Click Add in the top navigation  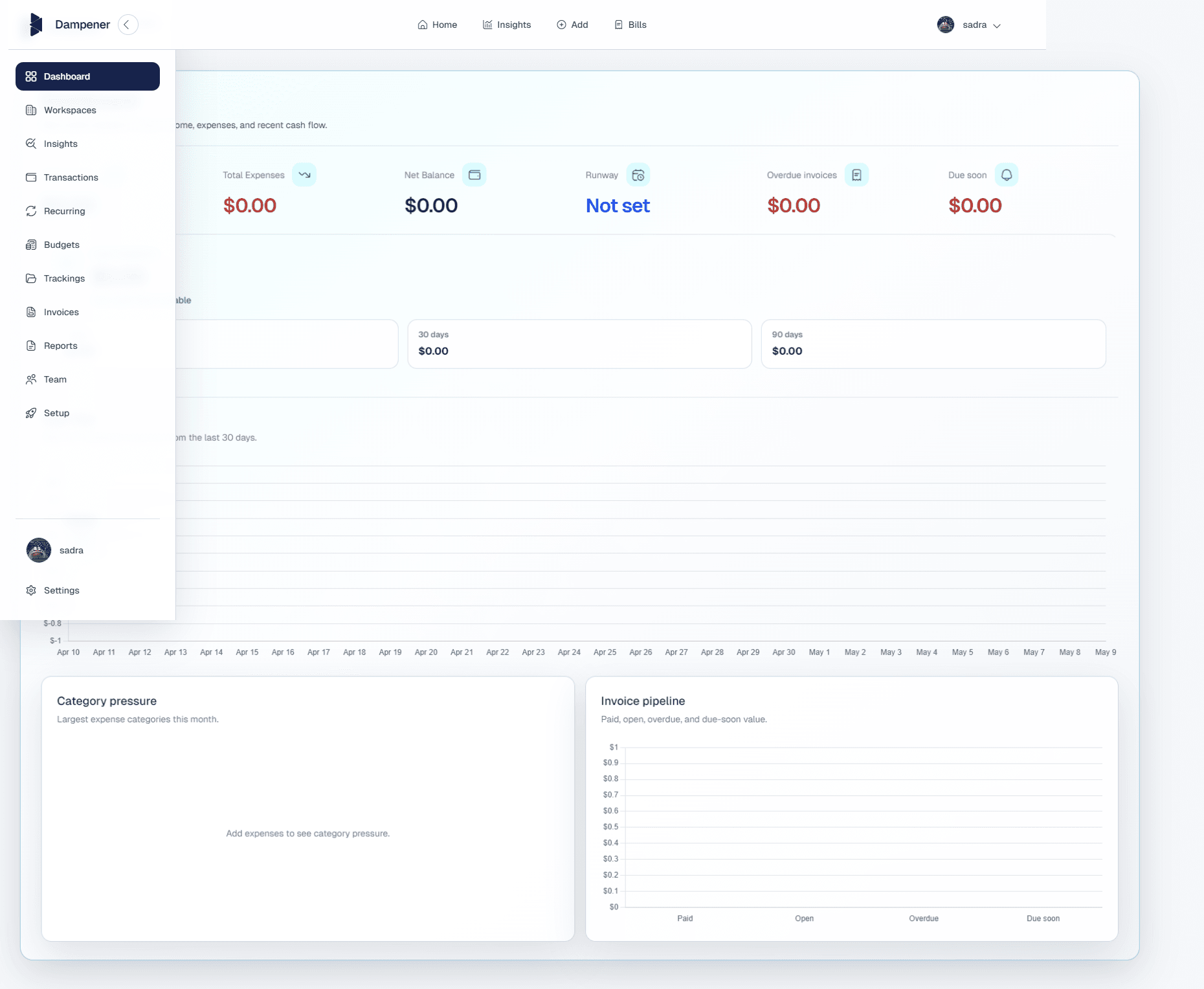pos(572,25)
